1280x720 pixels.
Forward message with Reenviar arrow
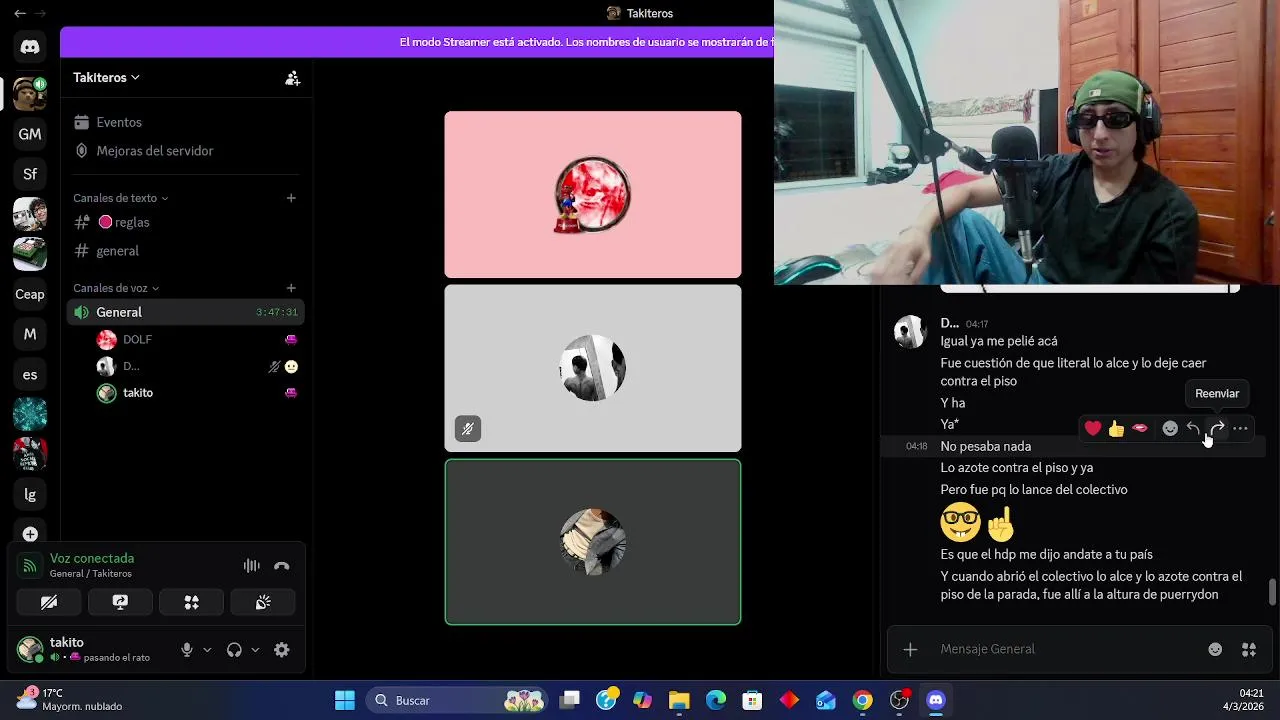pos(1217,429)
